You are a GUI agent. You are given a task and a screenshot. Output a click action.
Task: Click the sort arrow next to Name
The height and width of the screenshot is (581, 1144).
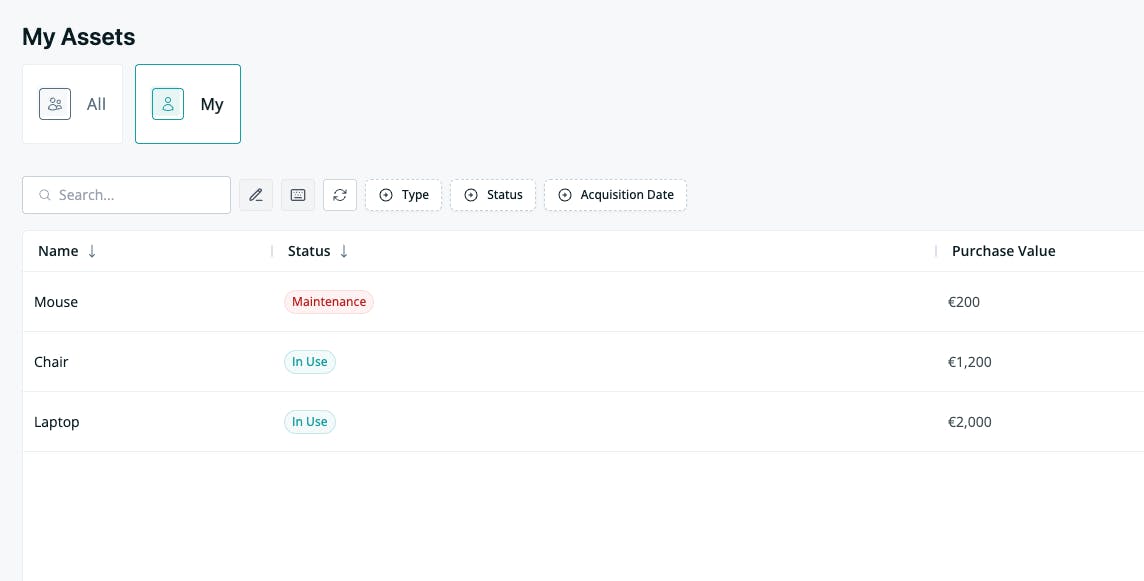click(92, 251)
